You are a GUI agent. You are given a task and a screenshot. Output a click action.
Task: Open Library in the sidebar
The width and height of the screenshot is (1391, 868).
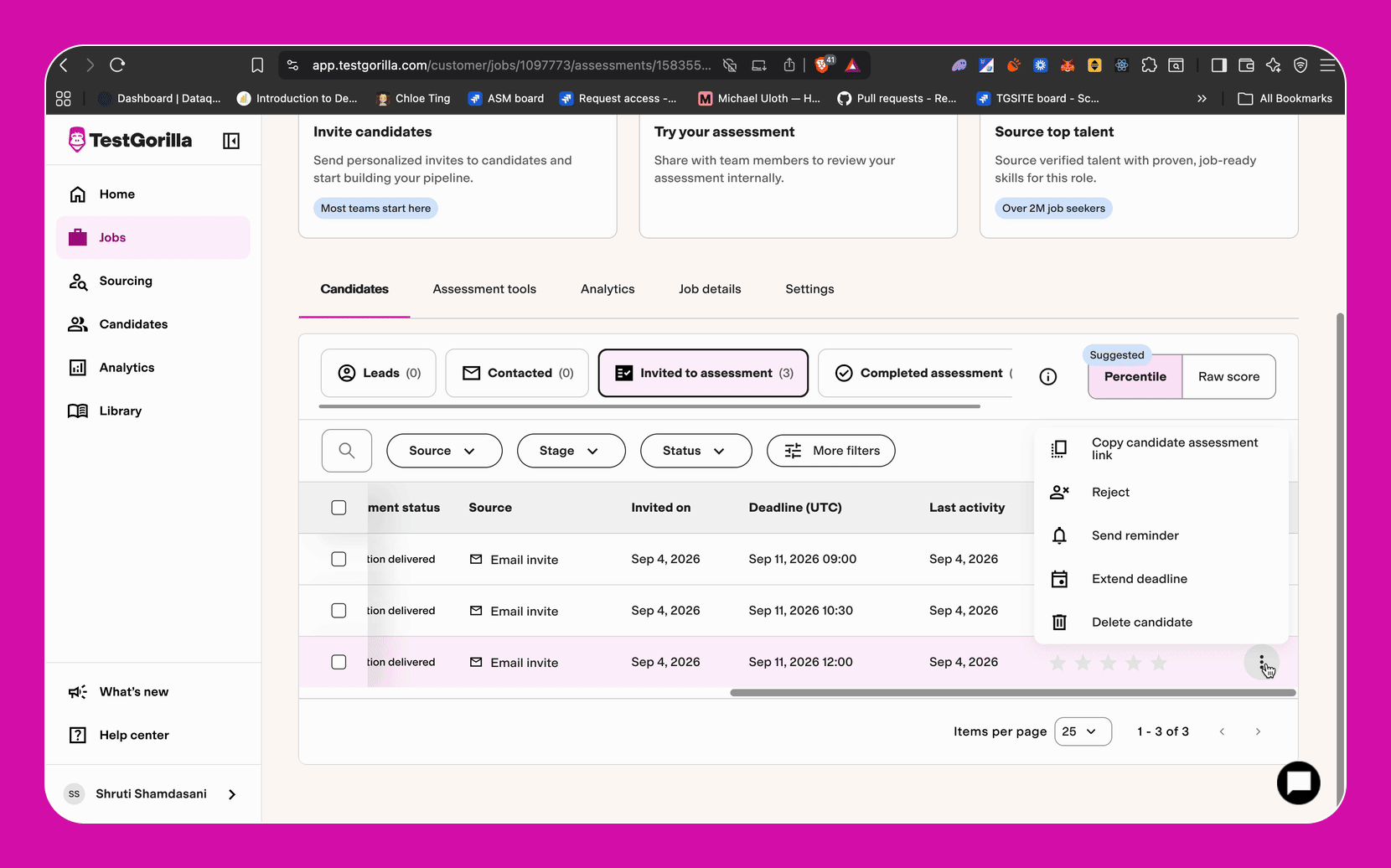[153, 411]
